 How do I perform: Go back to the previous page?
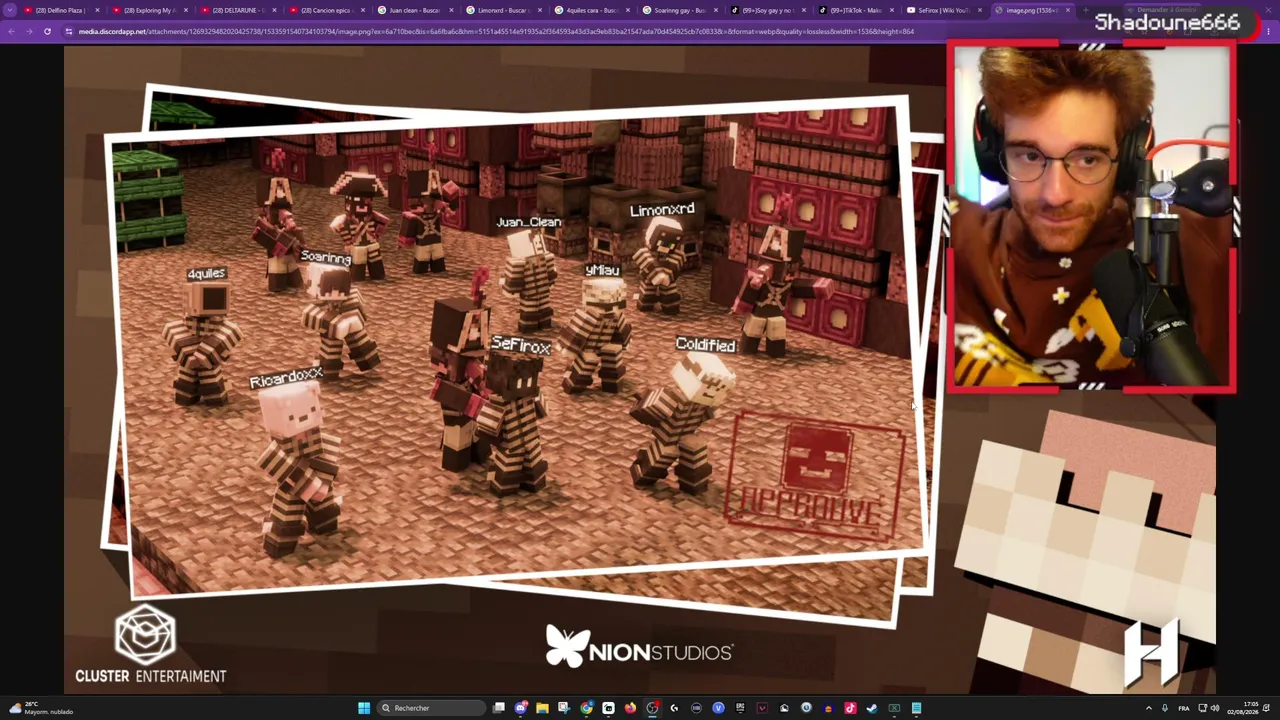pos(11,31)
